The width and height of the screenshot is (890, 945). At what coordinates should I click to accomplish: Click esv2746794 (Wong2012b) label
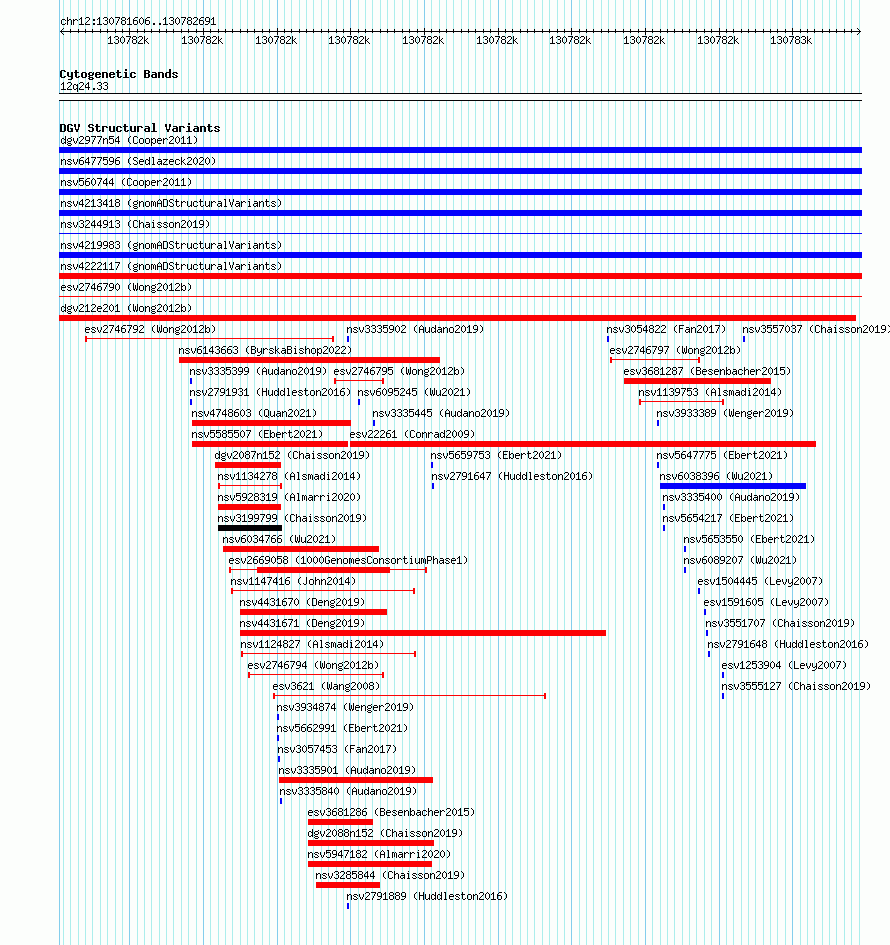[313, 666]
